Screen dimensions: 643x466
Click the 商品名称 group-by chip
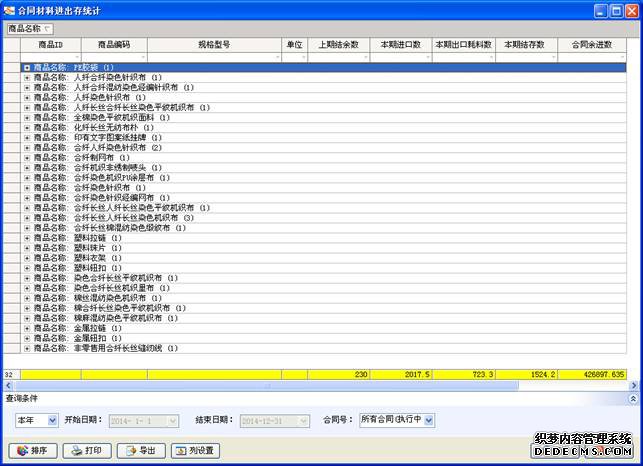pyautogui.click(x=30, y=29)
